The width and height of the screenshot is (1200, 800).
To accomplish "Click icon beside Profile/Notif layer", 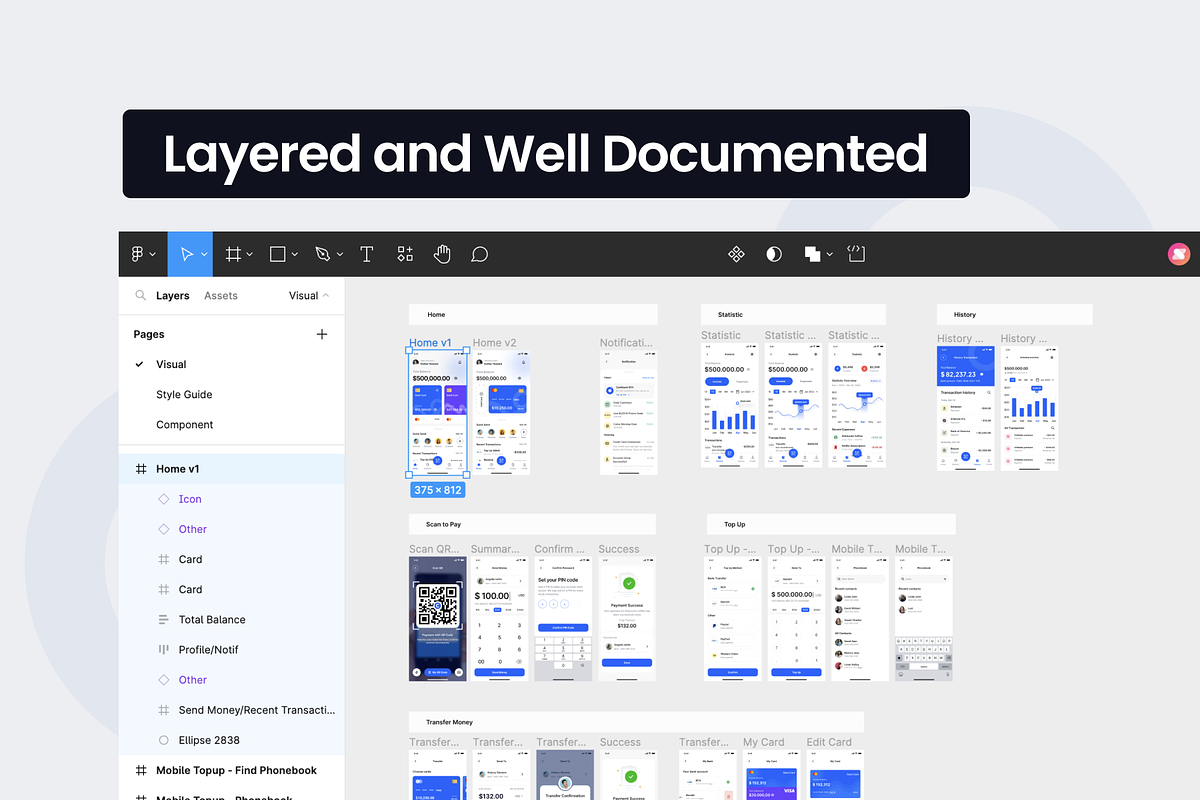I will point(164,649).
